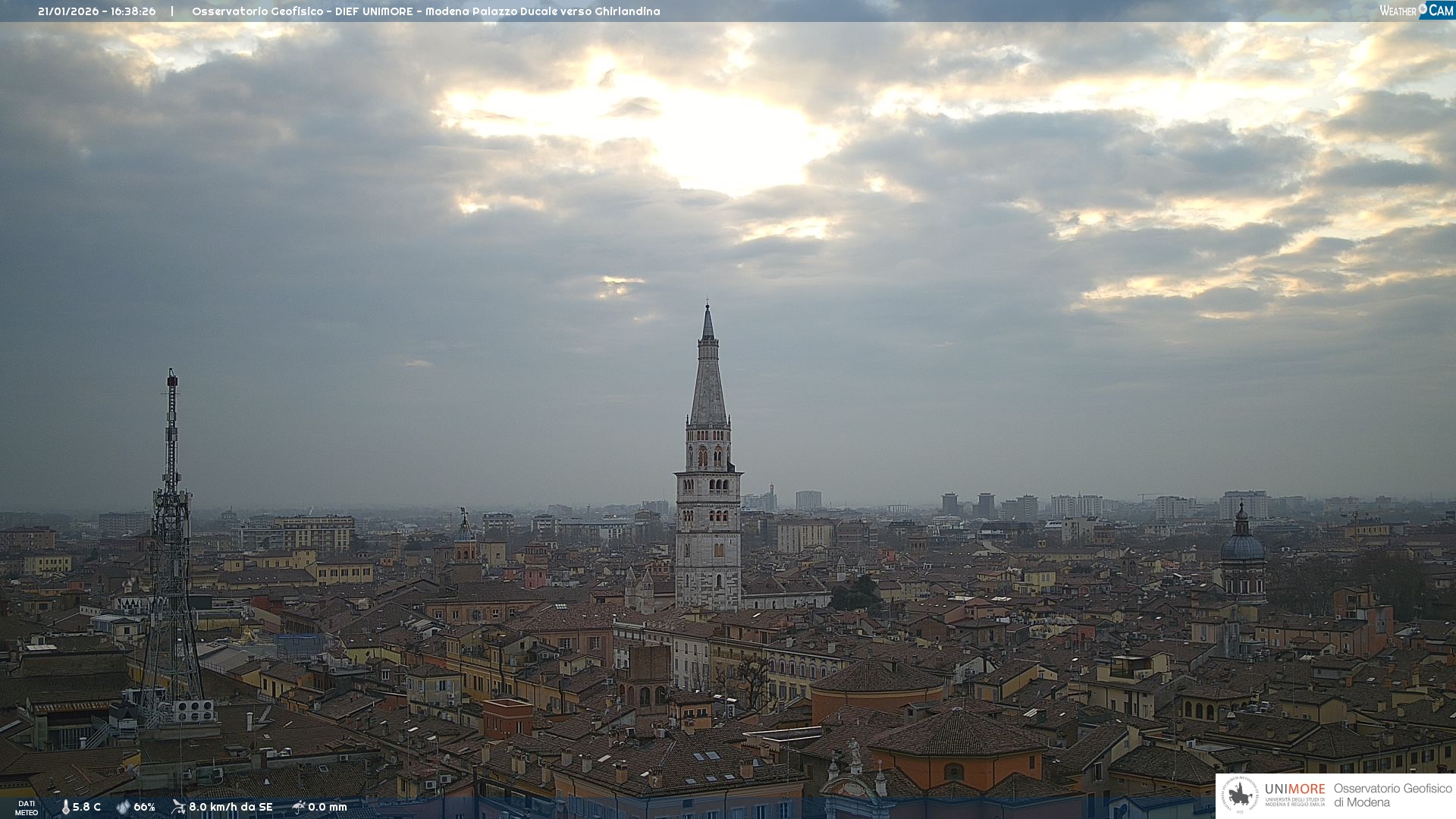This screenshot has height=819, width=1456.
Task: Click the UNIMORE university seal emblem
Action: (x=1241, y=795)
